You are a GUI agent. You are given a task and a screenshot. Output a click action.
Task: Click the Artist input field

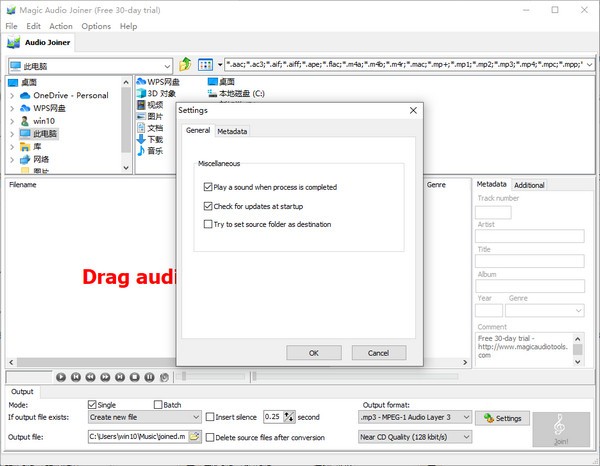coord(530,236)
